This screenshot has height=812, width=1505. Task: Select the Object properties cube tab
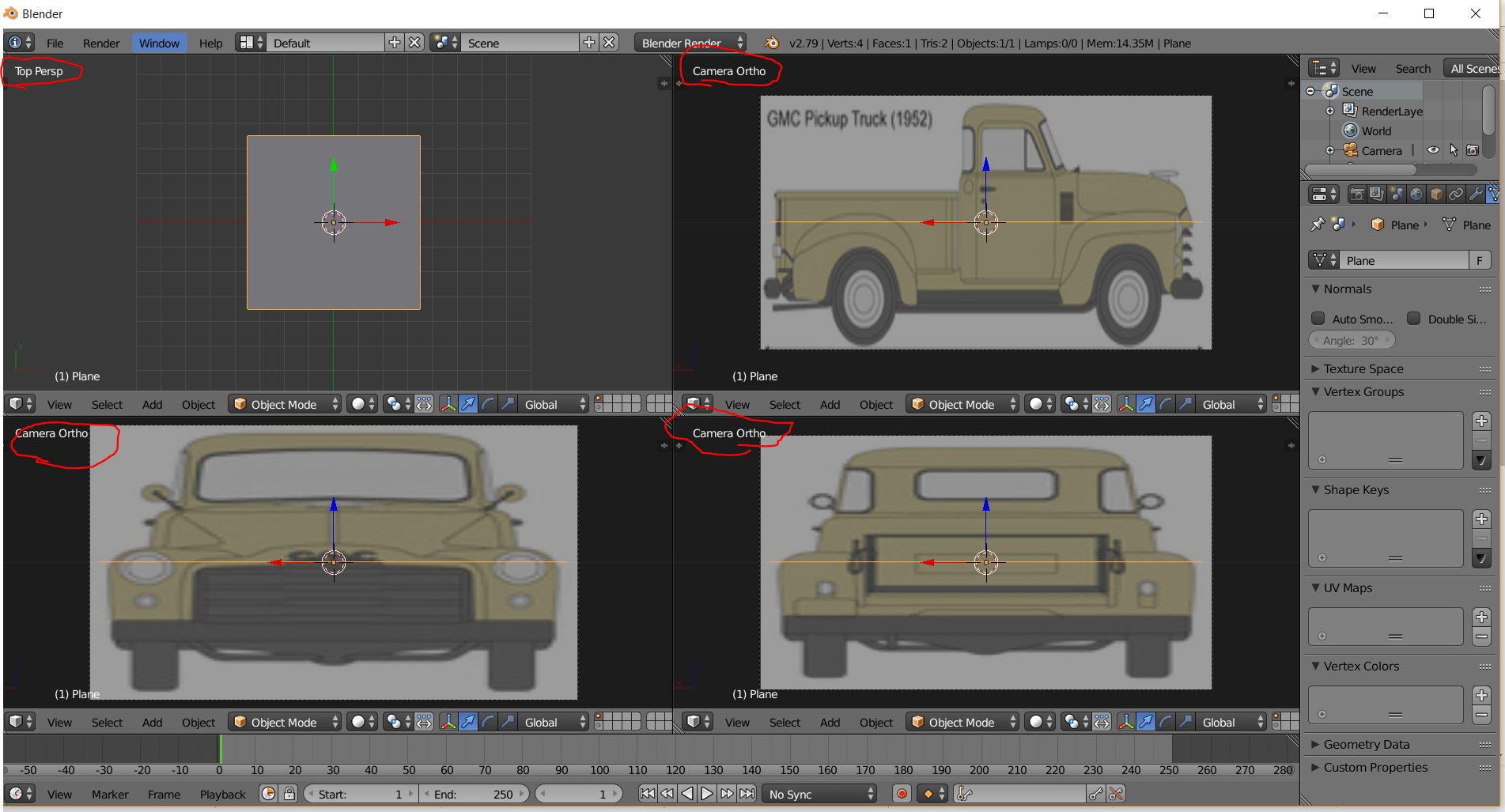(1437, 194)
